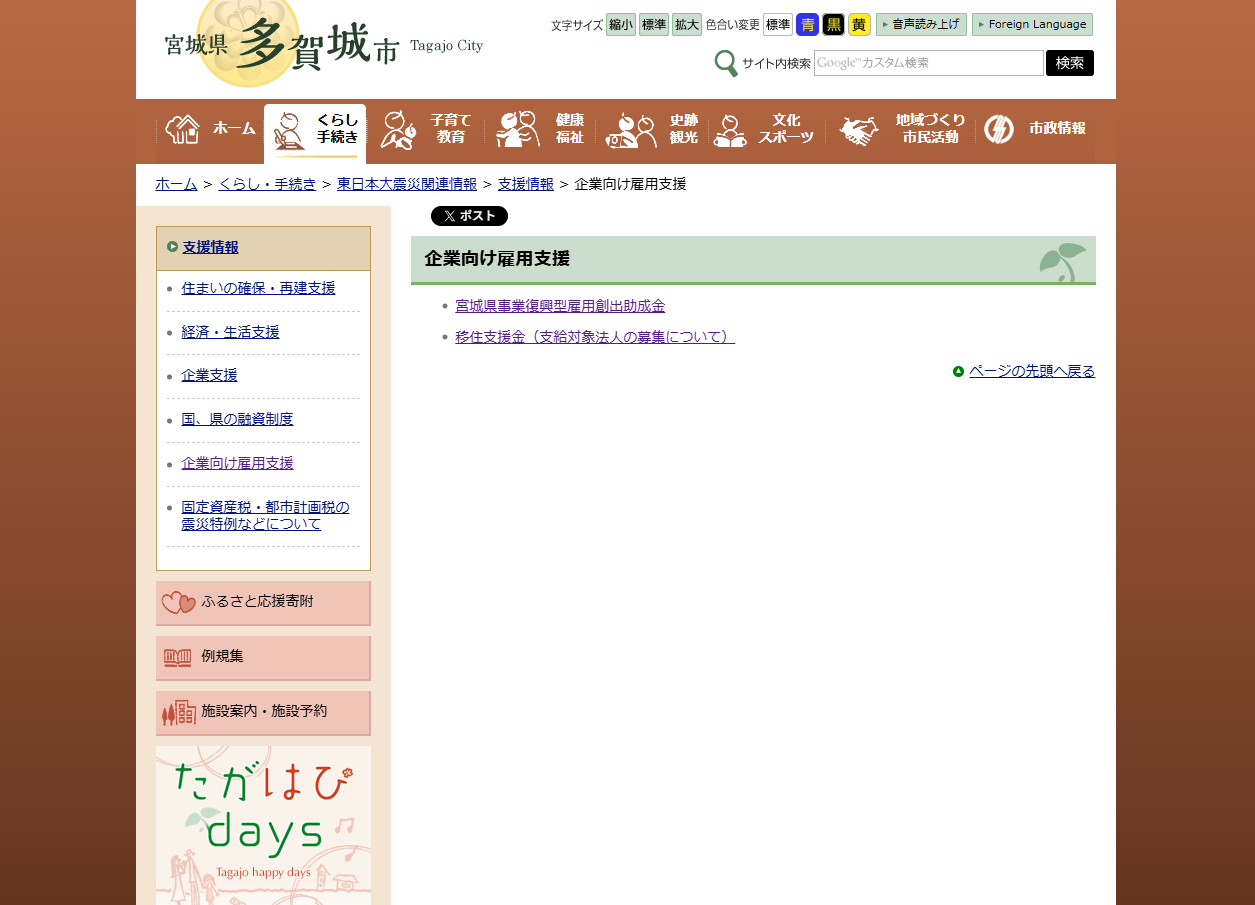Open sidebar heading 支援情報

[210, 247]
